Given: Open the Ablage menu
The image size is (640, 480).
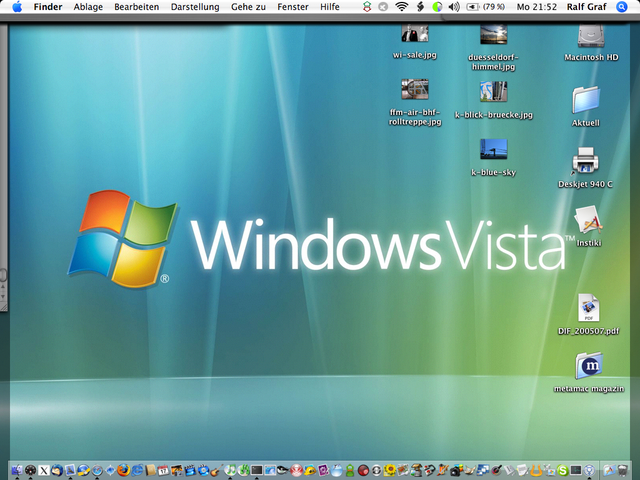Looking at the screenshot, I should coord(88,7).
